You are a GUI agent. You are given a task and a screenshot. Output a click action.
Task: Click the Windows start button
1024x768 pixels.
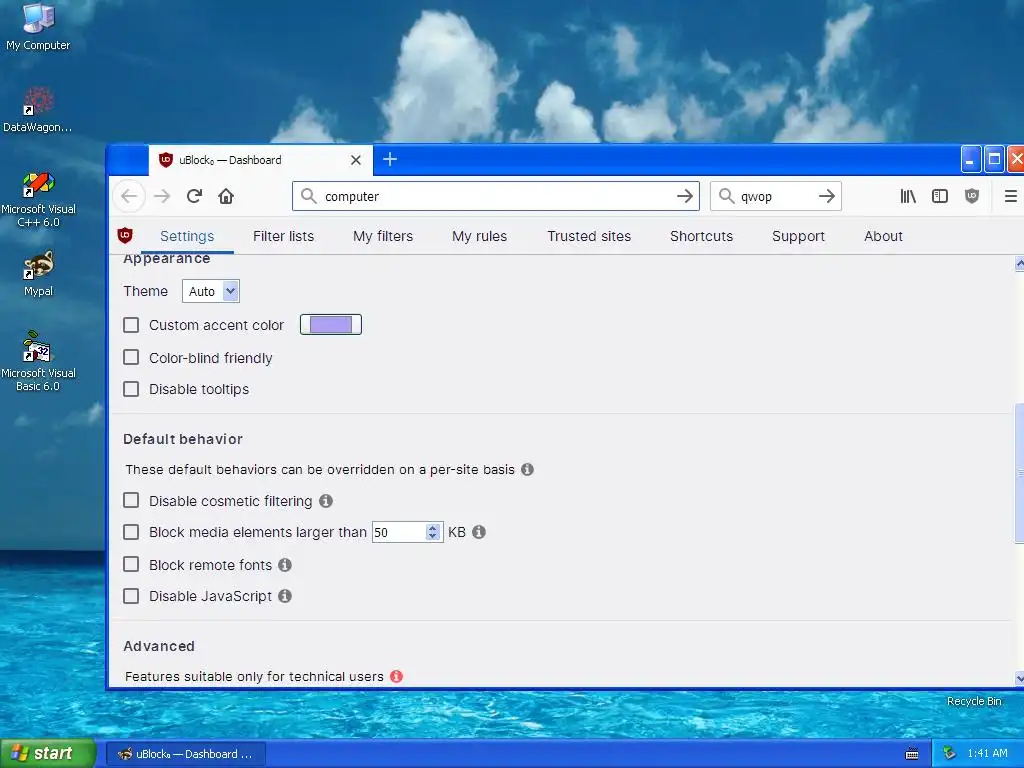(x=48, y=754)
